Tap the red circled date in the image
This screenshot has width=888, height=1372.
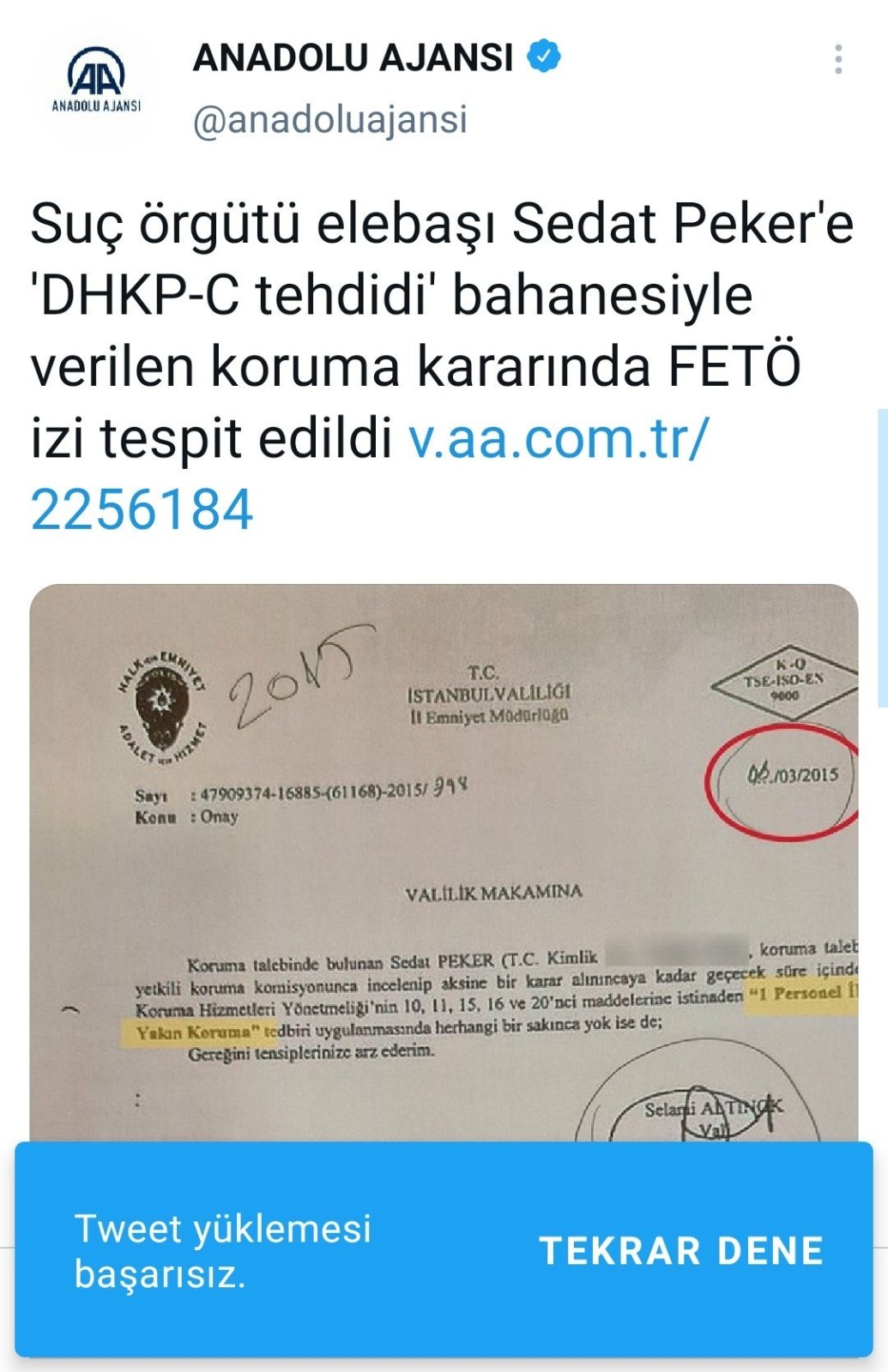pyautogui.click(x=782, y=782)
